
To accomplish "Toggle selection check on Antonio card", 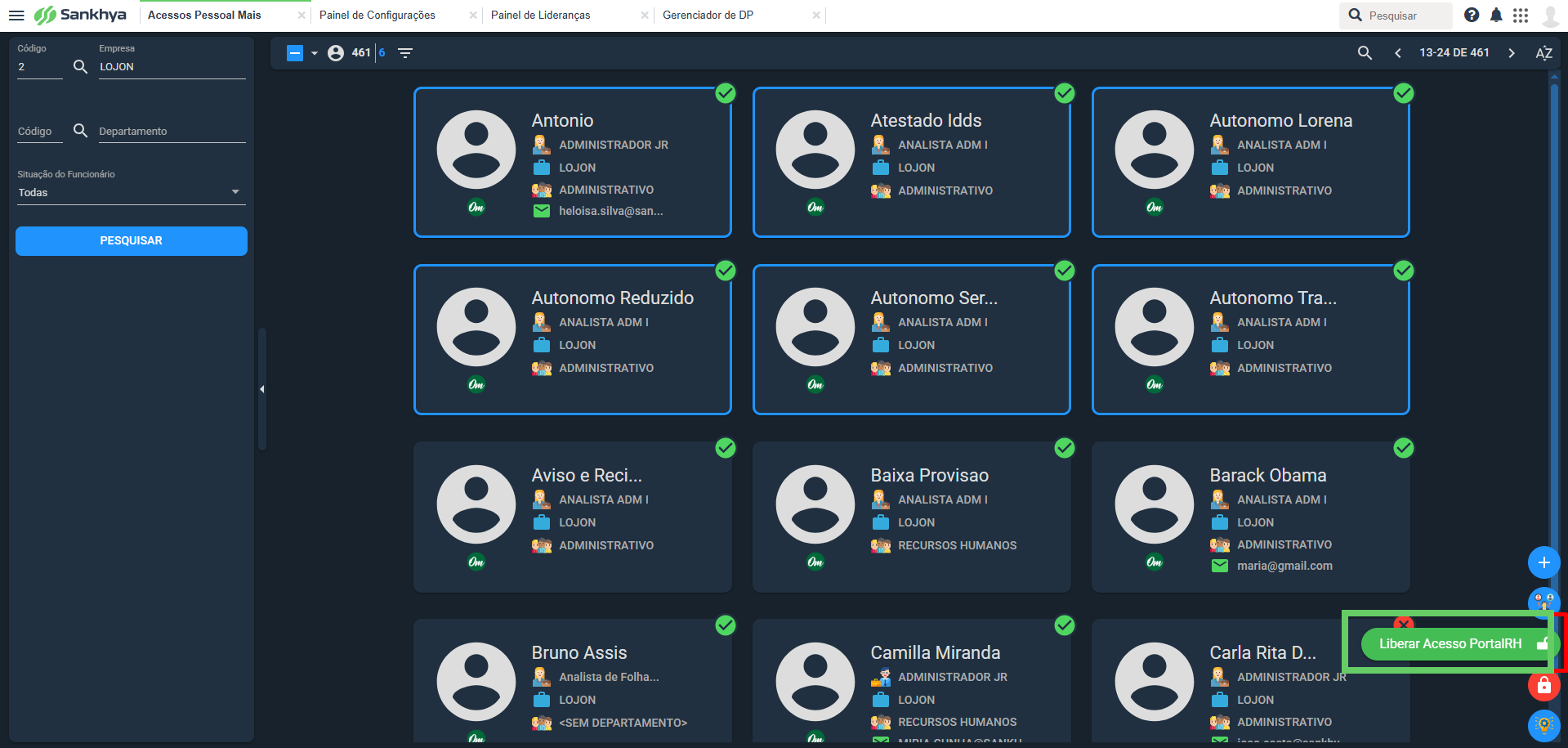I will (726, 93).
